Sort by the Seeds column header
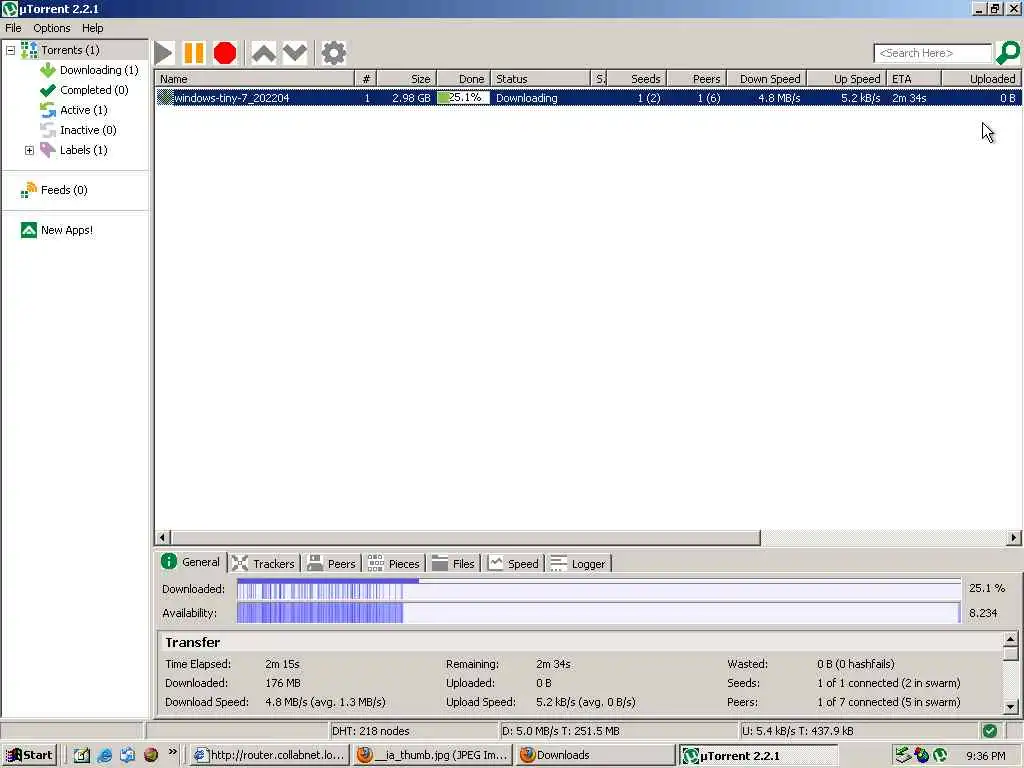 click(x=637, y=78)
